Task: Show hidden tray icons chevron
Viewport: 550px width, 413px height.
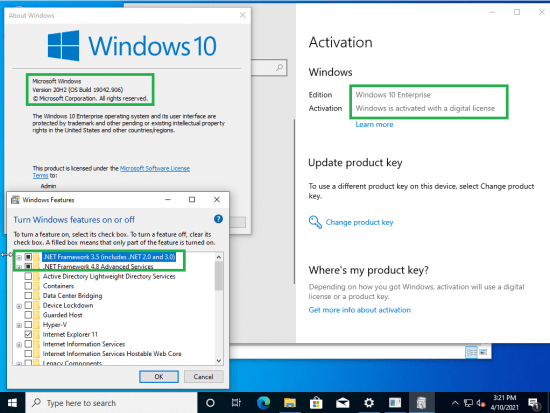Action: [x=455, y=403]
